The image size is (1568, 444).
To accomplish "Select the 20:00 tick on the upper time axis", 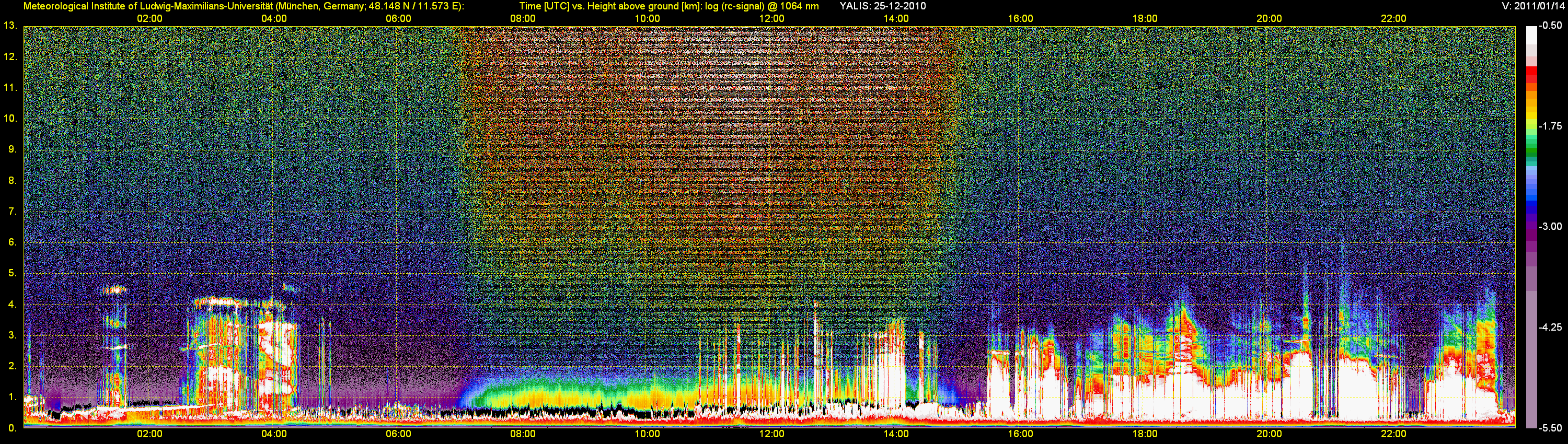I will 1269,19.
